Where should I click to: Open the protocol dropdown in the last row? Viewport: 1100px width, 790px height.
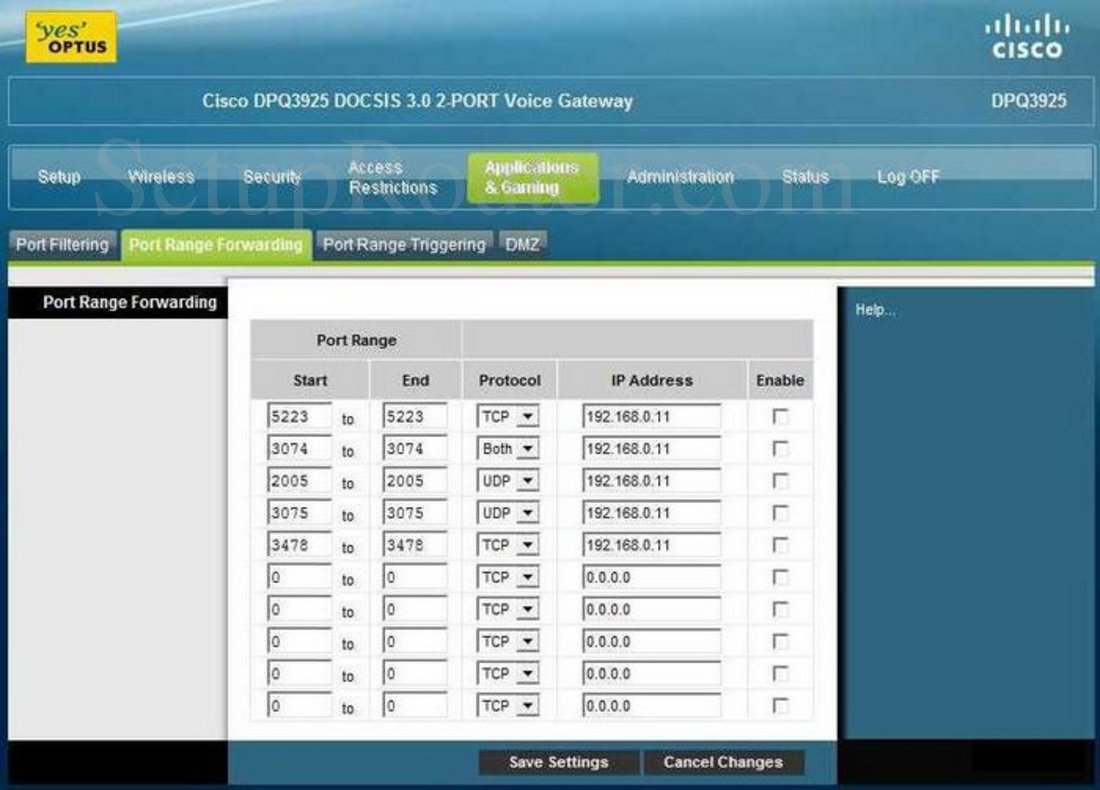pyautogui.click(x=508, y=706)
